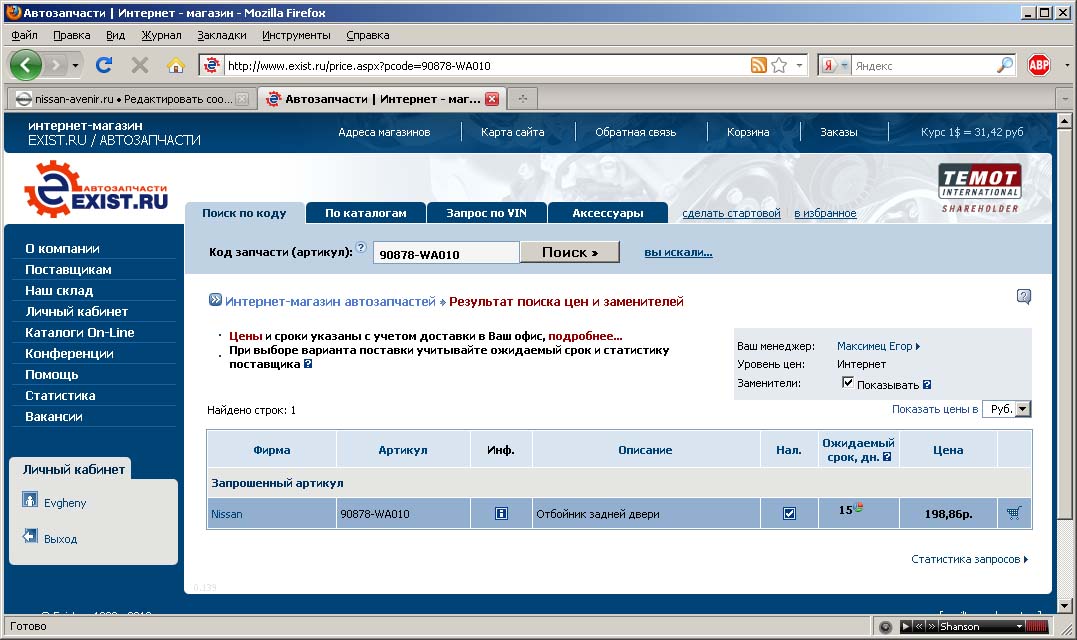The width and height of the screenshot is (1077, 640).
Task: Open the Инструменты menu
Action: [x=296, y=35]
